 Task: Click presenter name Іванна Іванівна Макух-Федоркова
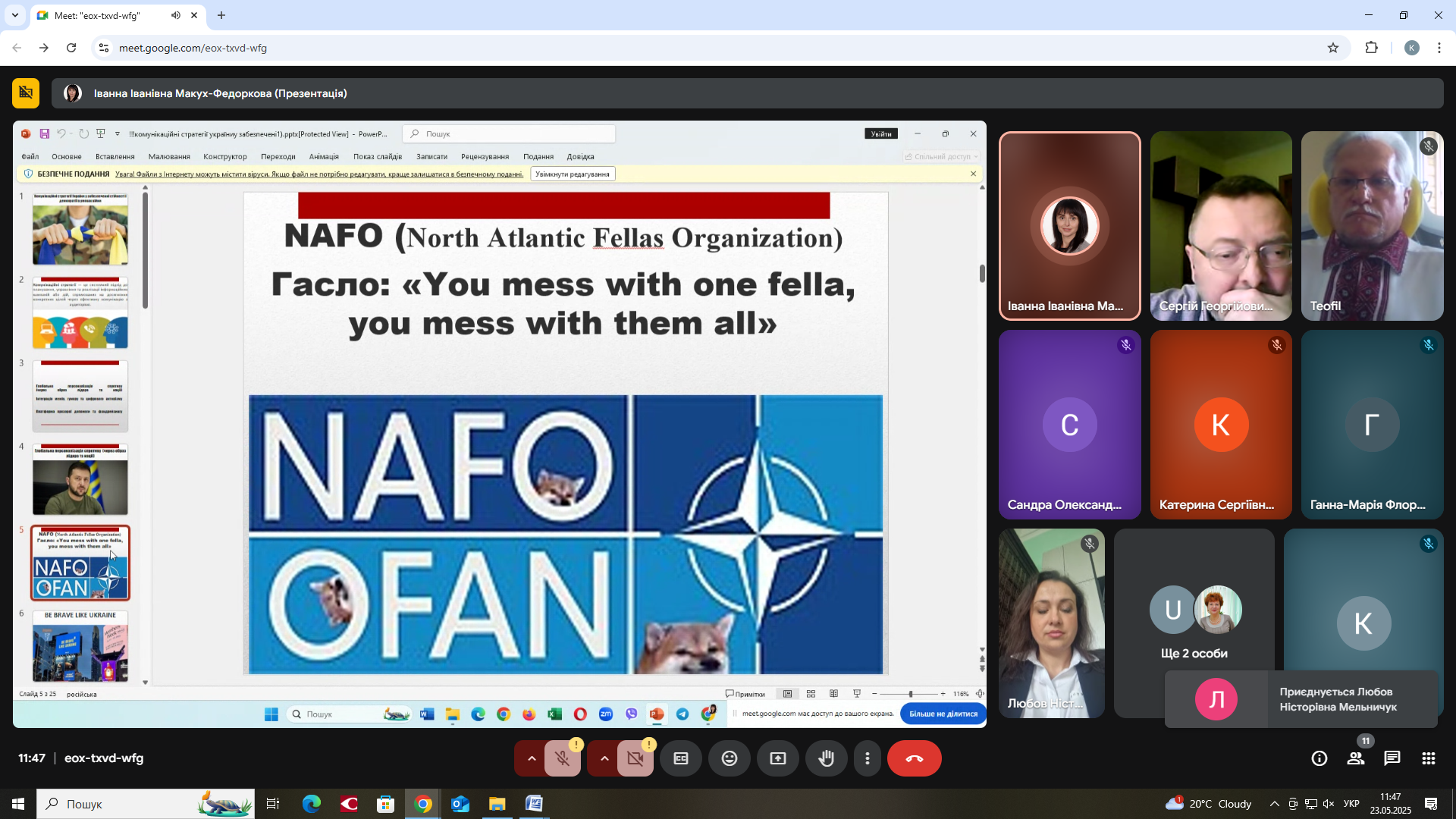click(221, 93)
